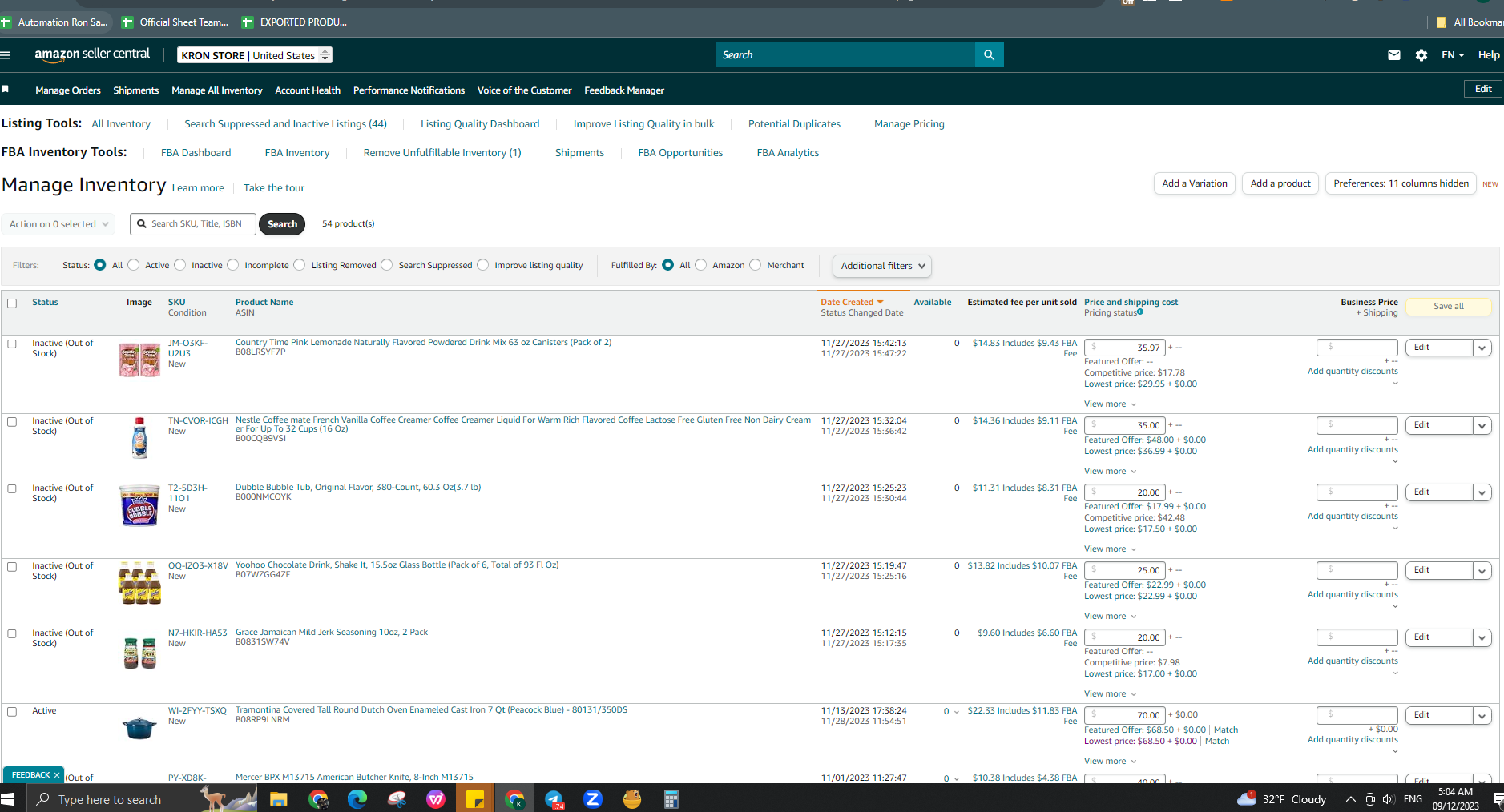This screenshot has width=1504, height=812.
Task: Select the Inactive status radio filter
Action: tap(180, 265)
